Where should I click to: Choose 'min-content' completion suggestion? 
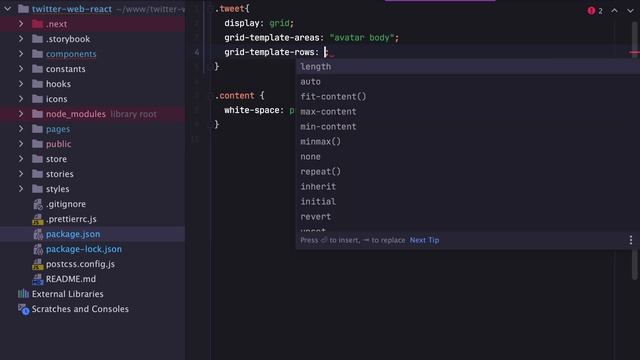pos(468,127)
